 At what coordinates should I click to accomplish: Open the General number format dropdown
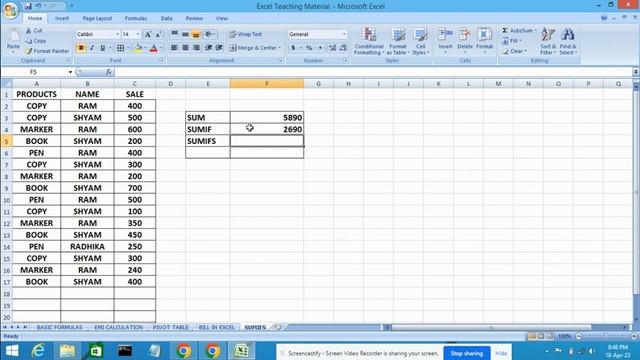(x=344, y=34)
